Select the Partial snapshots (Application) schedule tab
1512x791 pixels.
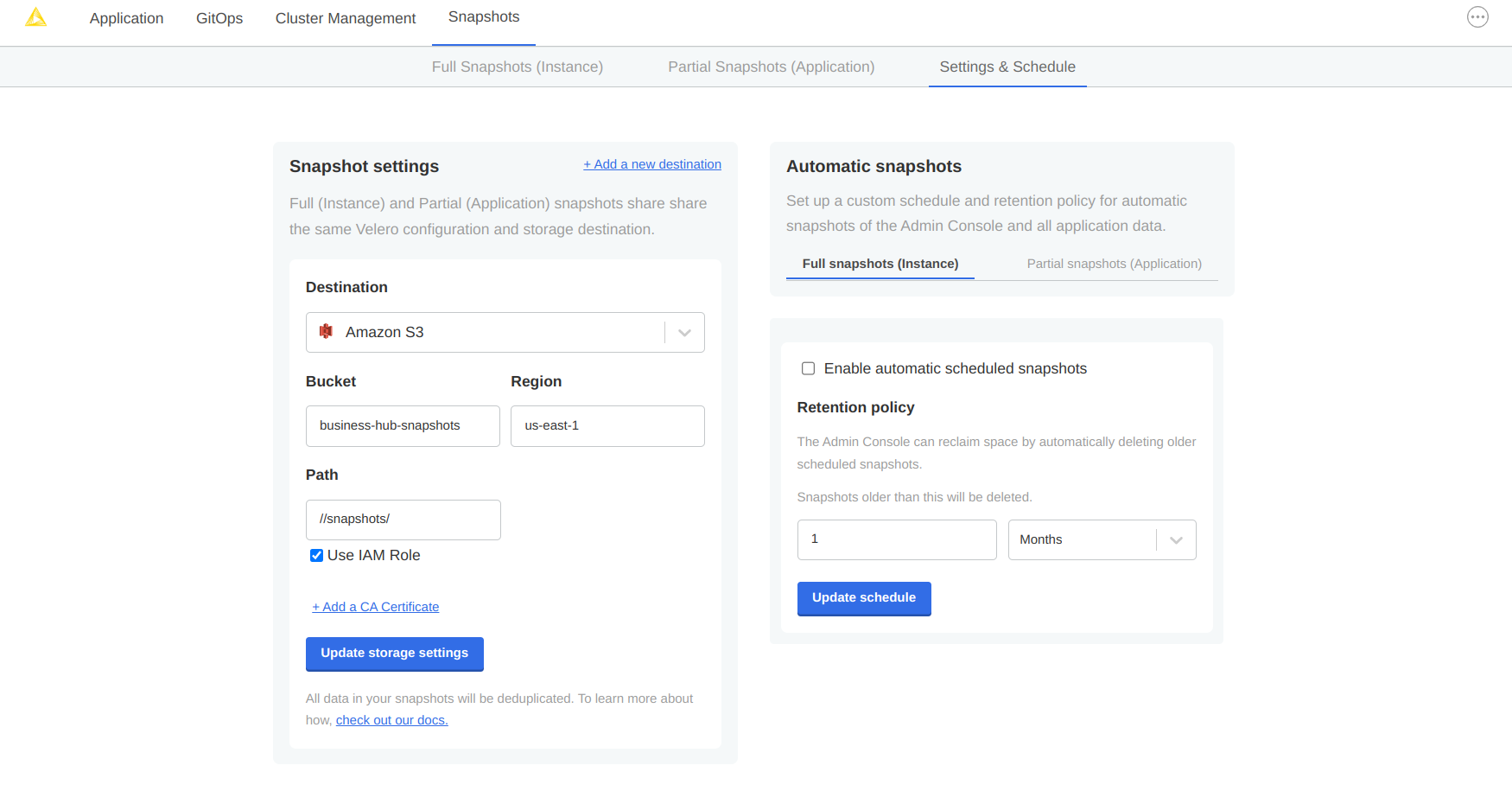(1114, 264)
